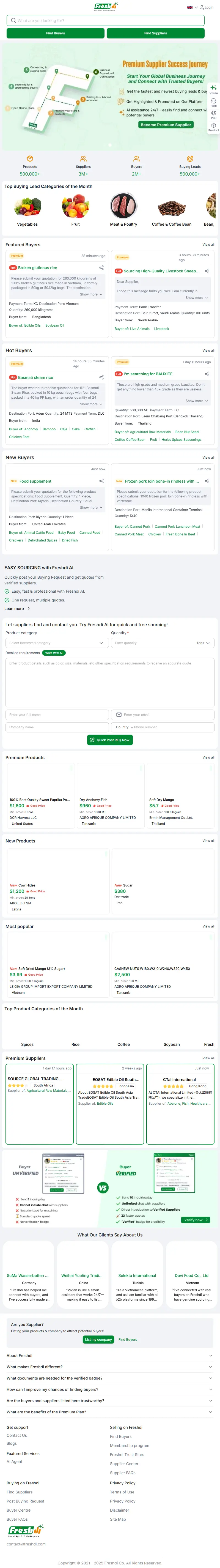This screenshot has height=1568, width=220.
Task: Open the language selector dropdown arrow
Action: pyautogui.click(x=196, y=7)
